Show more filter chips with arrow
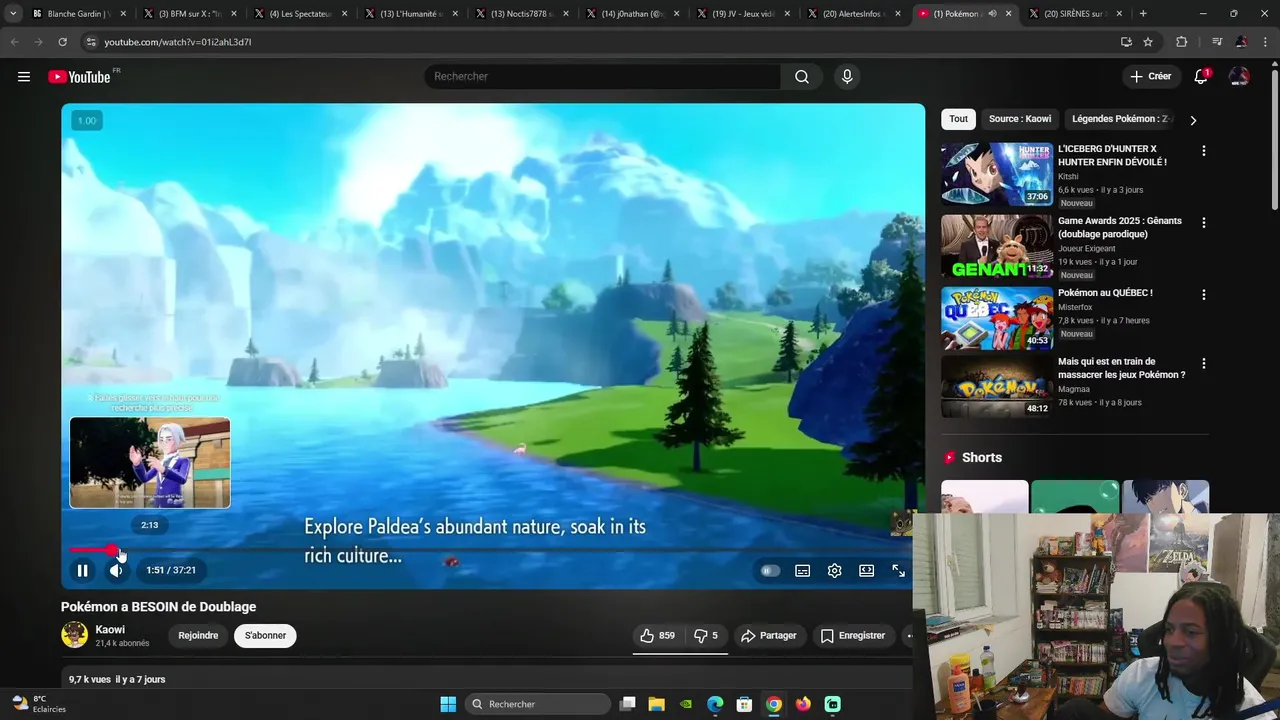1280x720 pixels. (x=1193, y=120)
